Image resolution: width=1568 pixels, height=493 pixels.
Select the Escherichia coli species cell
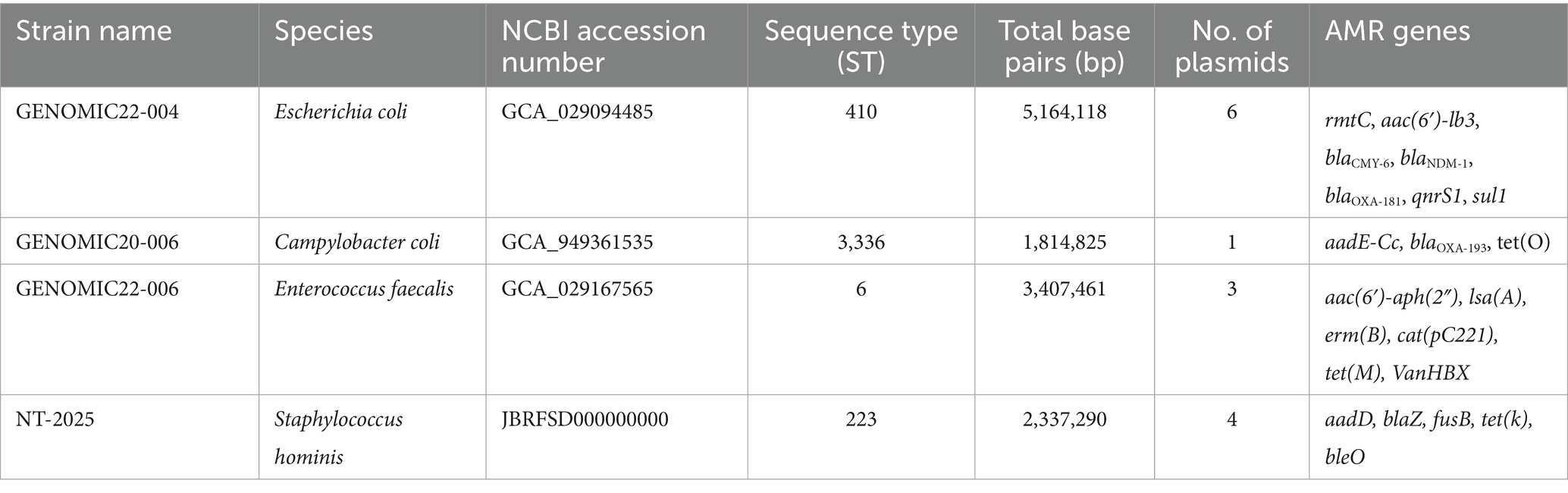(340, 112)
